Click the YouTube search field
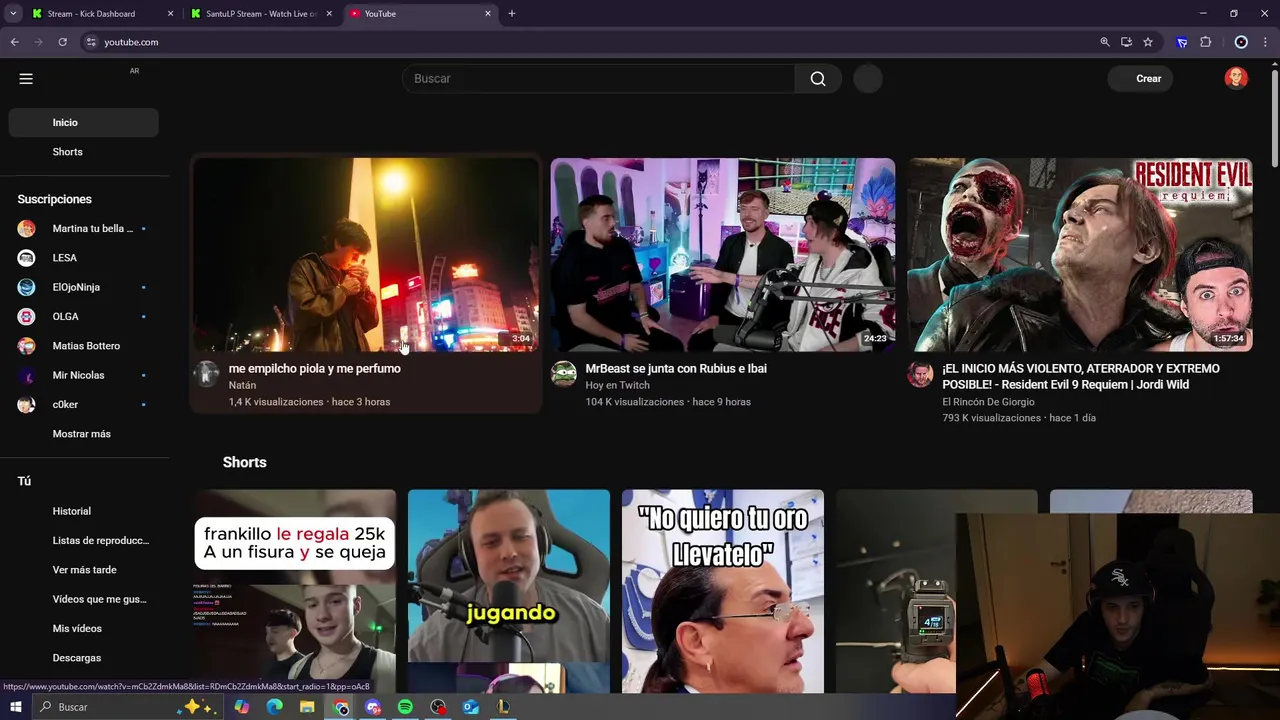 pyautogui.click(x=598, y=79)
